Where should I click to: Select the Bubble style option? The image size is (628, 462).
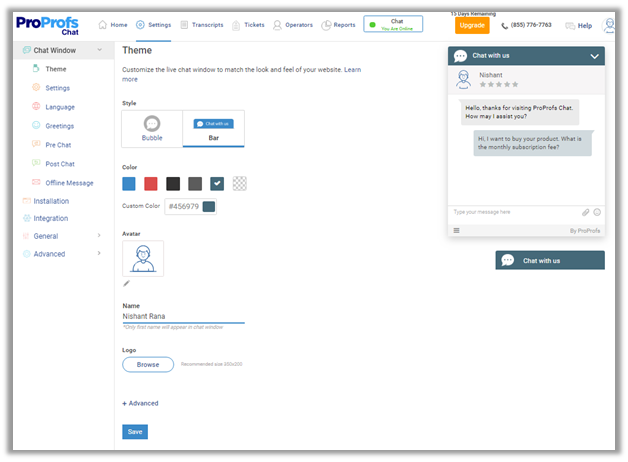click(x=152, y=129)
